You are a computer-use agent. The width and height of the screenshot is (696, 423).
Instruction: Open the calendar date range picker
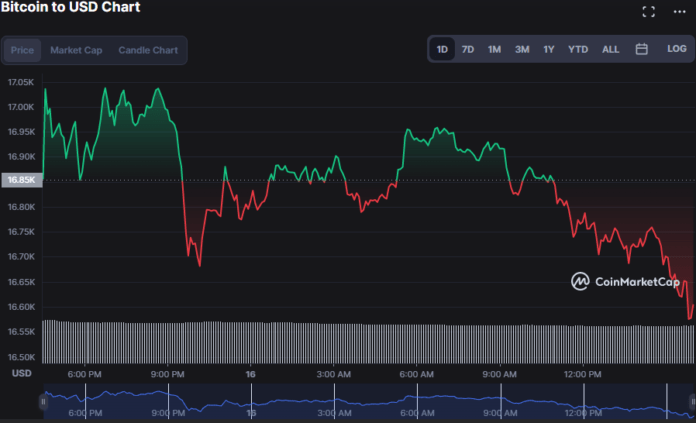[x=642, y=49]
